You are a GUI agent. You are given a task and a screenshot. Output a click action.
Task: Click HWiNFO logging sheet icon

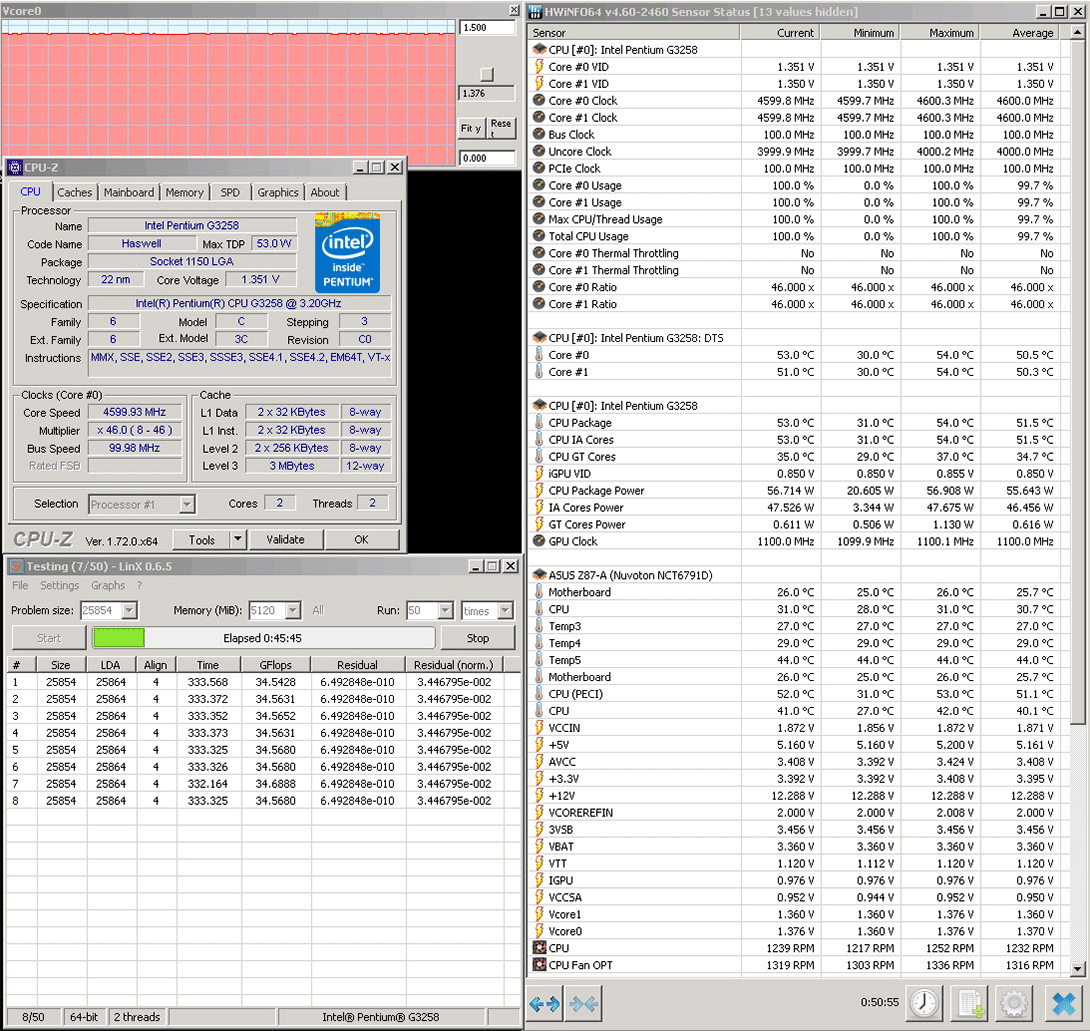coord(970,1003)
